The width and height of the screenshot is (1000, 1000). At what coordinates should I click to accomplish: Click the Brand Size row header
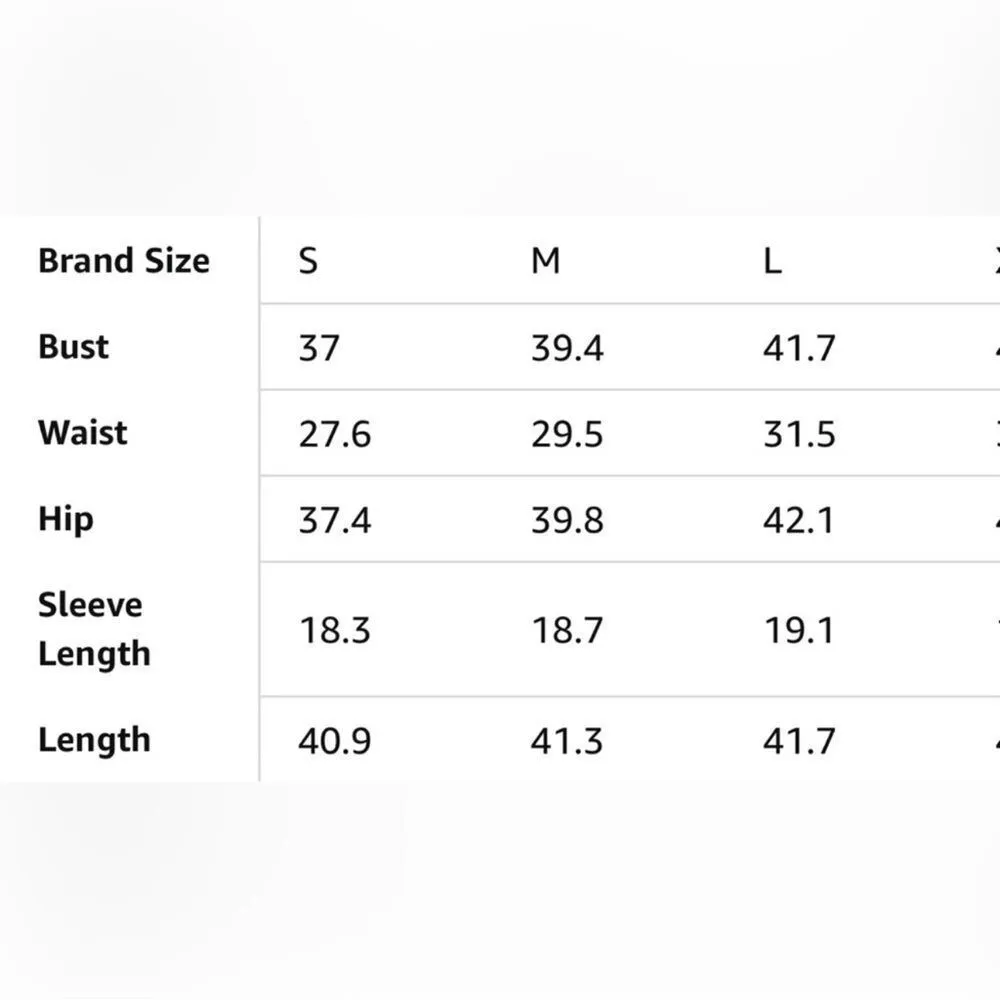tap(124, 261)
